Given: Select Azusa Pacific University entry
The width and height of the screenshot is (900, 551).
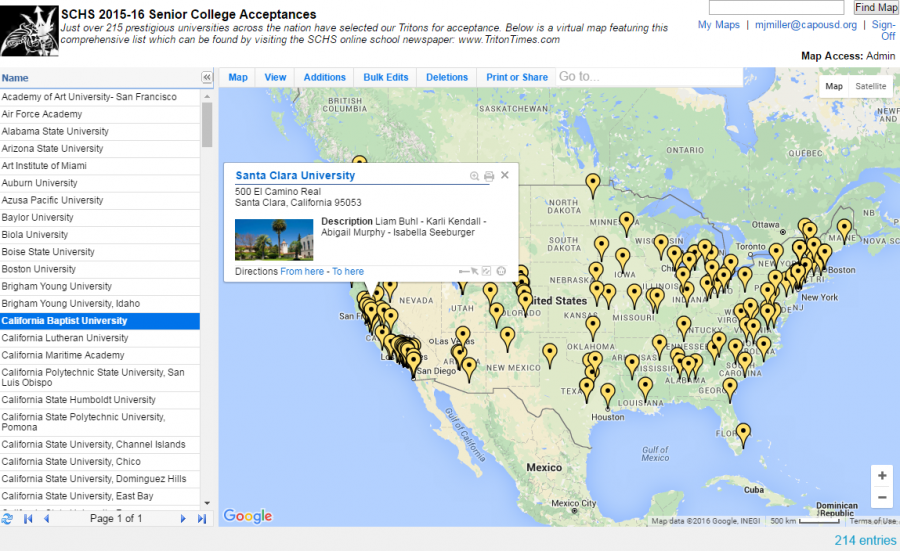Looking at the screenshot, I should point(100,200).
